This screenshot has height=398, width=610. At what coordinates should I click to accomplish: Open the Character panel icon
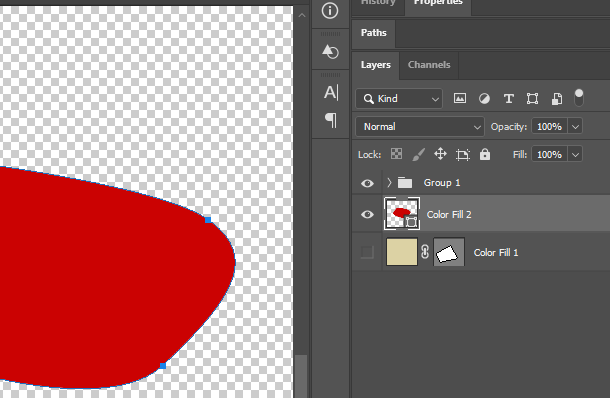pyautogui.click(x=331, y=93)
